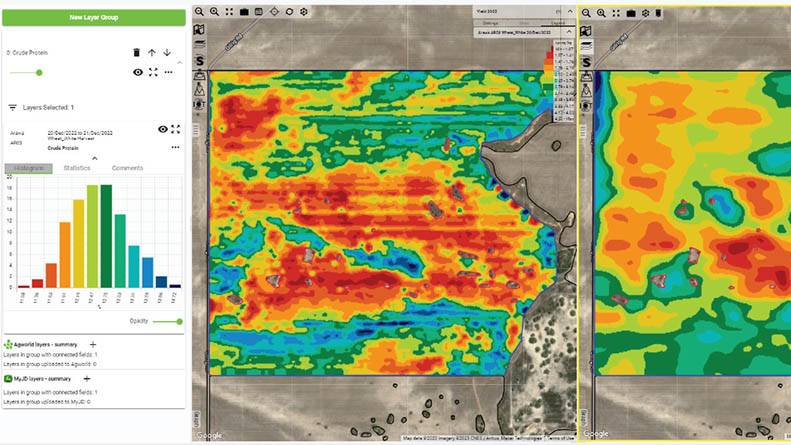Switch to the Statistics tab
Screen dimensions: 791x445
(77, 168)
